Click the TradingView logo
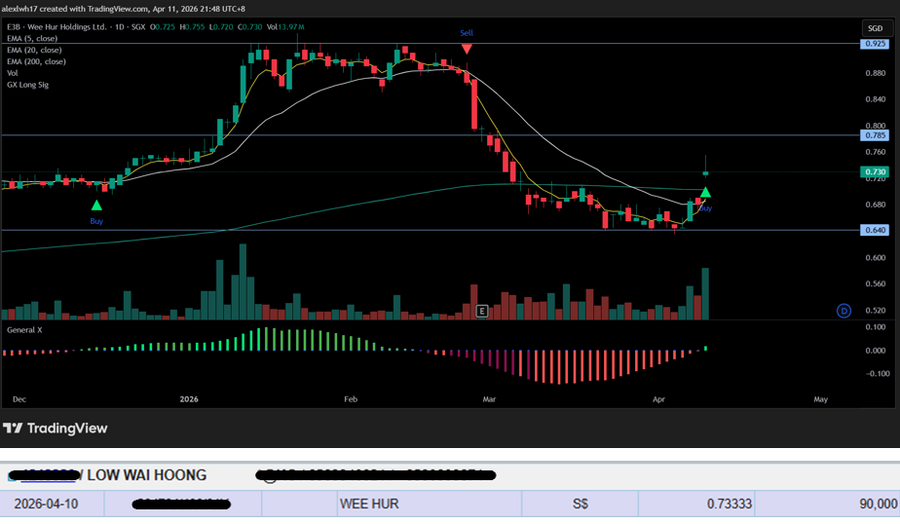Viewport: 900px width, 524px height. [55, 428]
